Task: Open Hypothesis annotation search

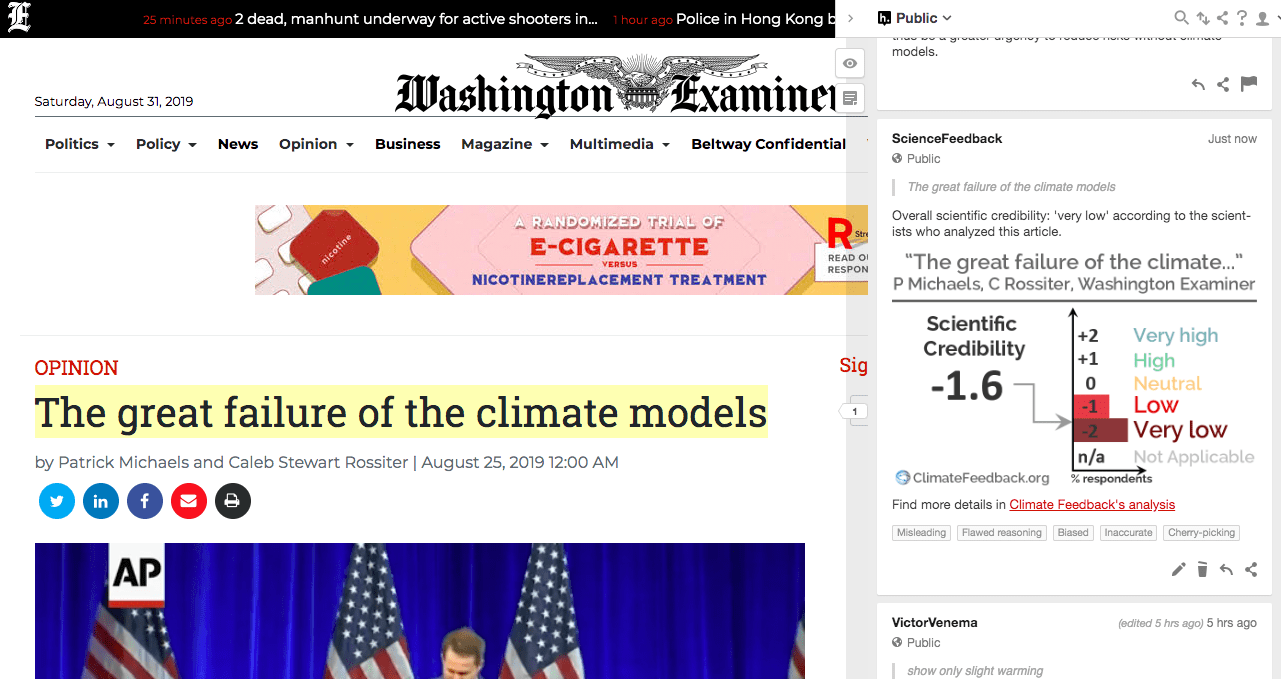Action: point(1181,18)
